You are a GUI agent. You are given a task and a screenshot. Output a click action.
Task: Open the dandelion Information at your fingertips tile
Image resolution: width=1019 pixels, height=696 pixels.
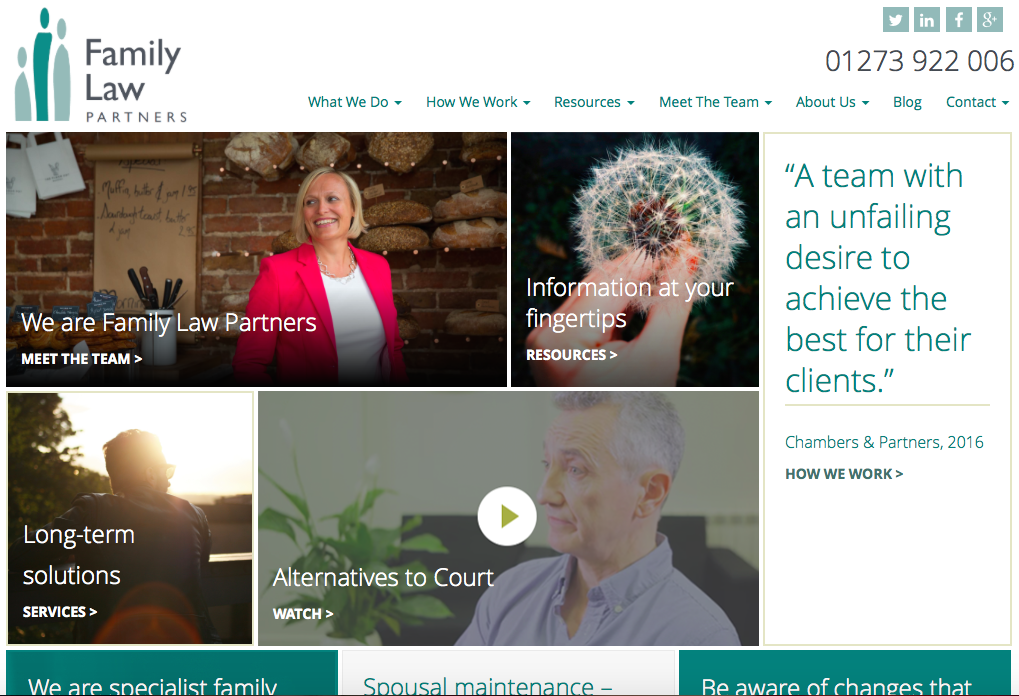pyautogui.click(x=635, y=259)
